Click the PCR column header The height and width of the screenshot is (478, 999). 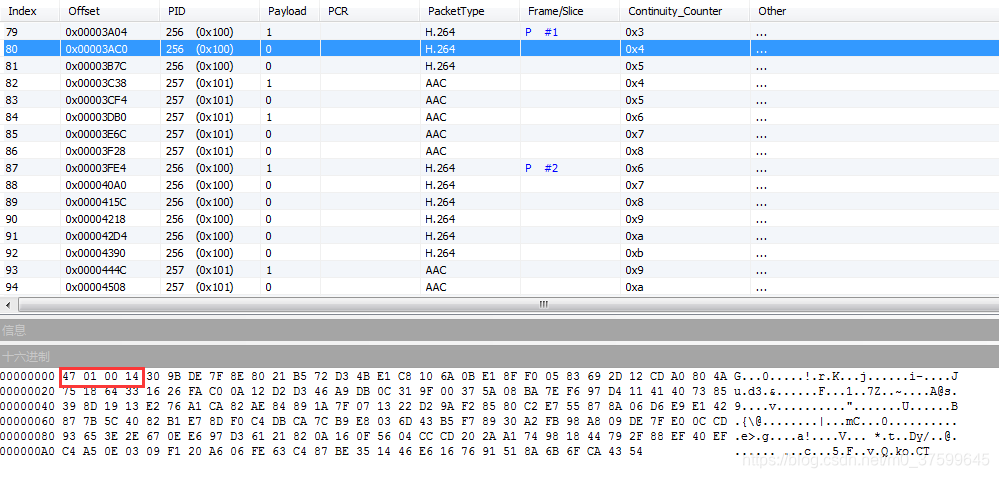(370, 11)
